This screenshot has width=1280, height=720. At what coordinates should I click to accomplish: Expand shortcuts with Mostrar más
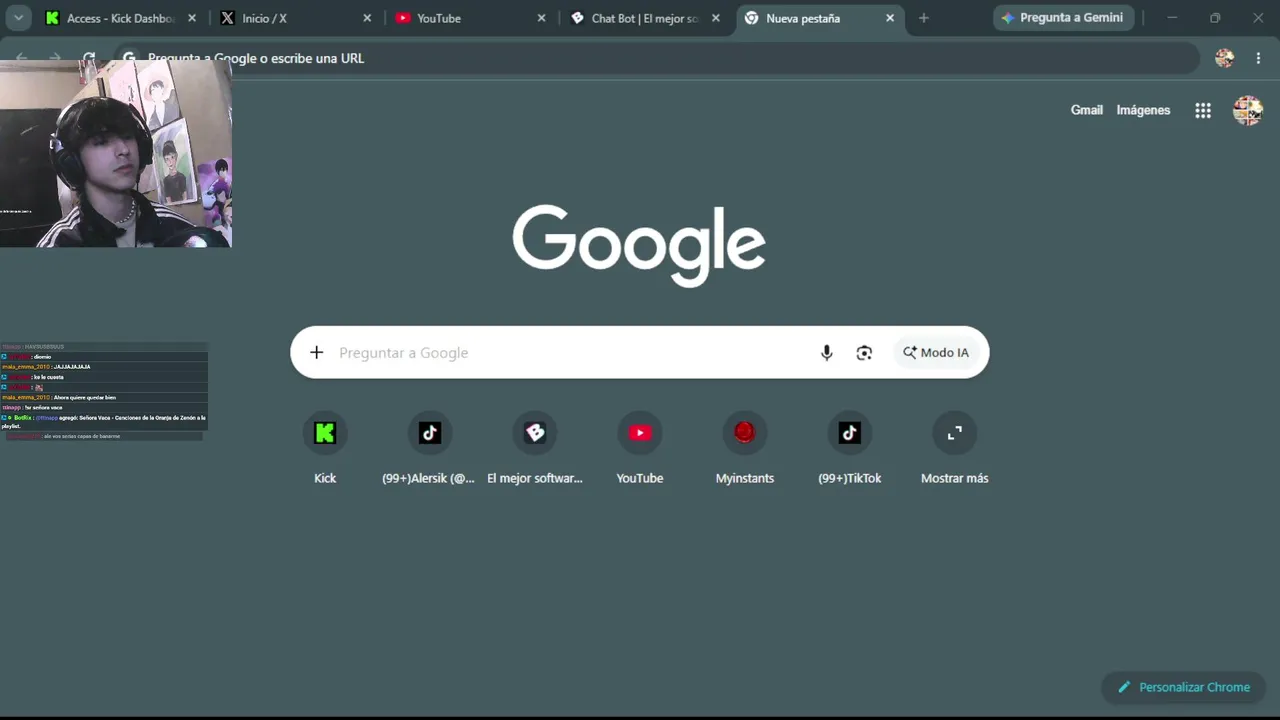[955, 433]
